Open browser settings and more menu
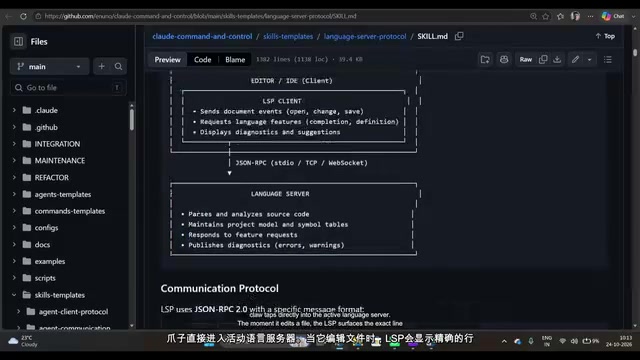The height and width of the screenshot is (360, 640). [x=591, y=16]
